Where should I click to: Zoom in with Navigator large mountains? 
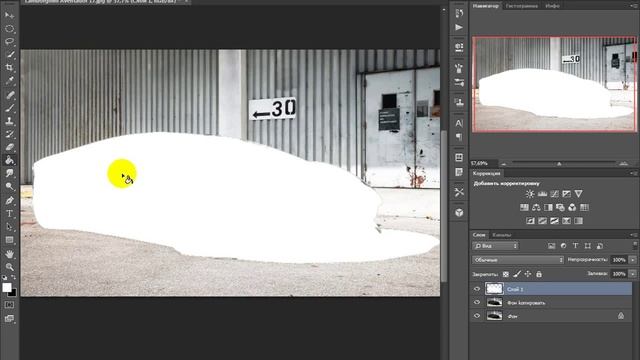pos(623,163)
